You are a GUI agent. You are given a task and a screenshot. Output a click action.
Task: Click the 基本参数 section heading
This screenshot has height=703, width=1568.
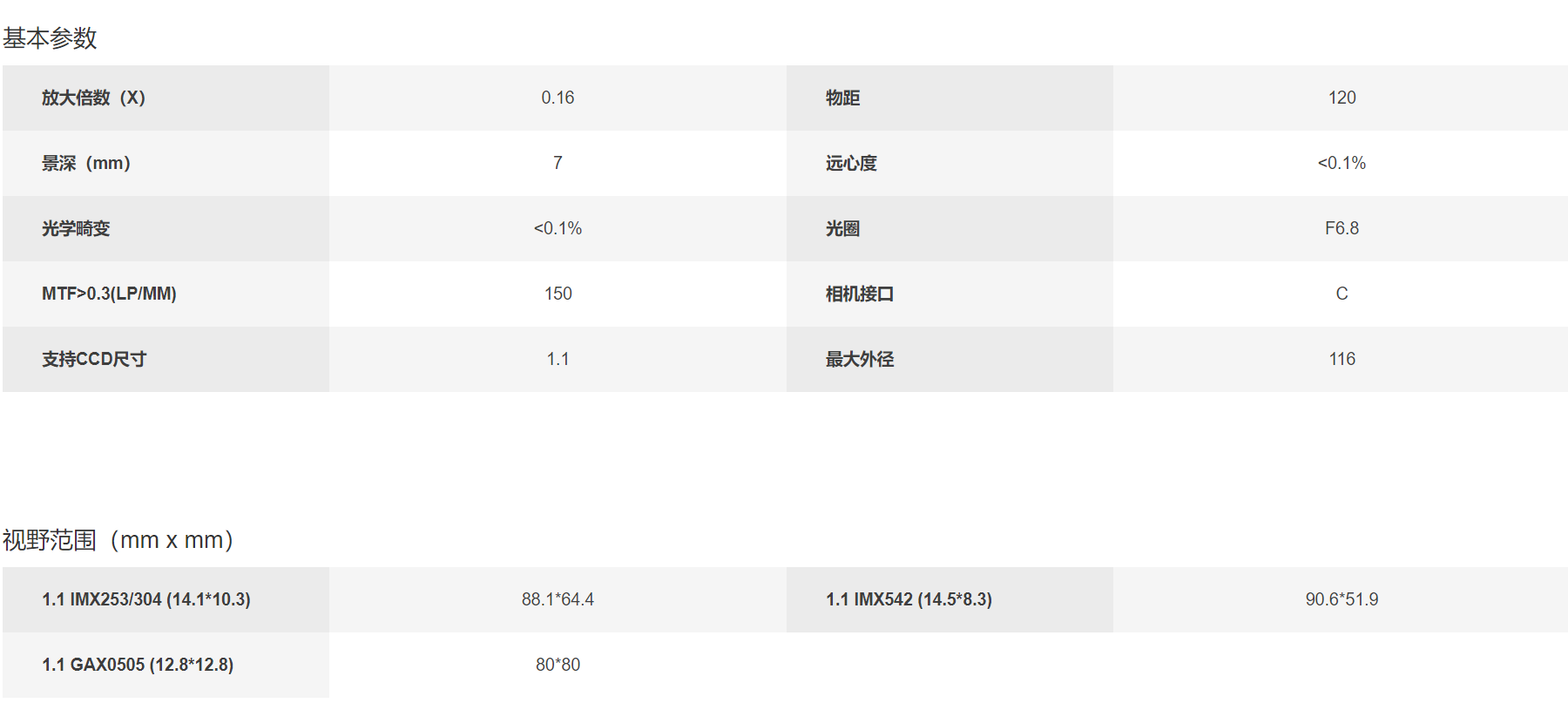pos(50,38)
